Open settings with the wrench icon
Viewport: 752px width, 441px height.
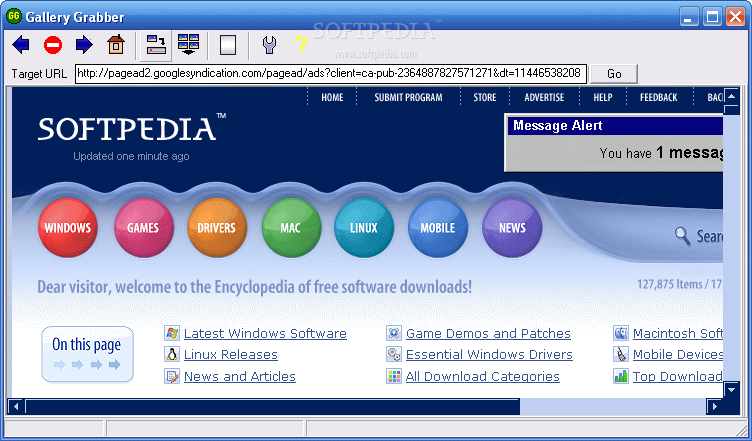[270, 45]
